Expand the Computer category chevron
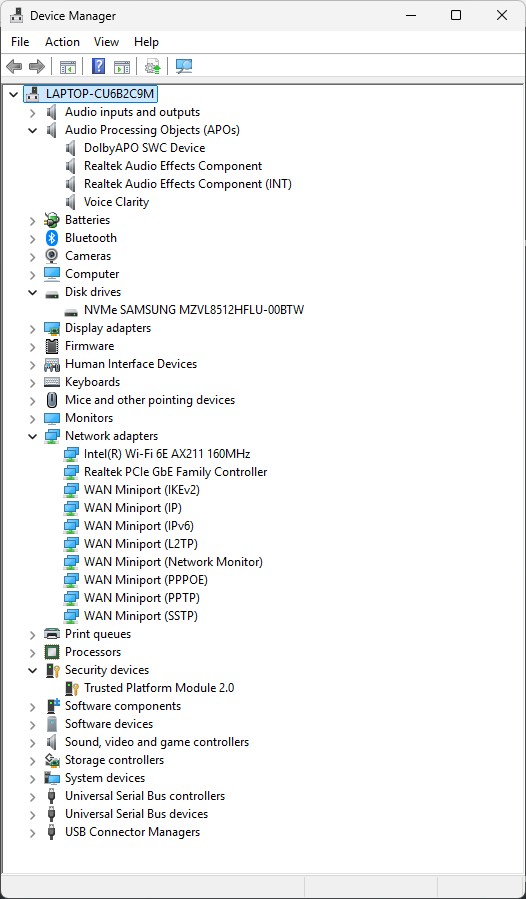Viewport: 526px width, 899px height. [33, 274]
